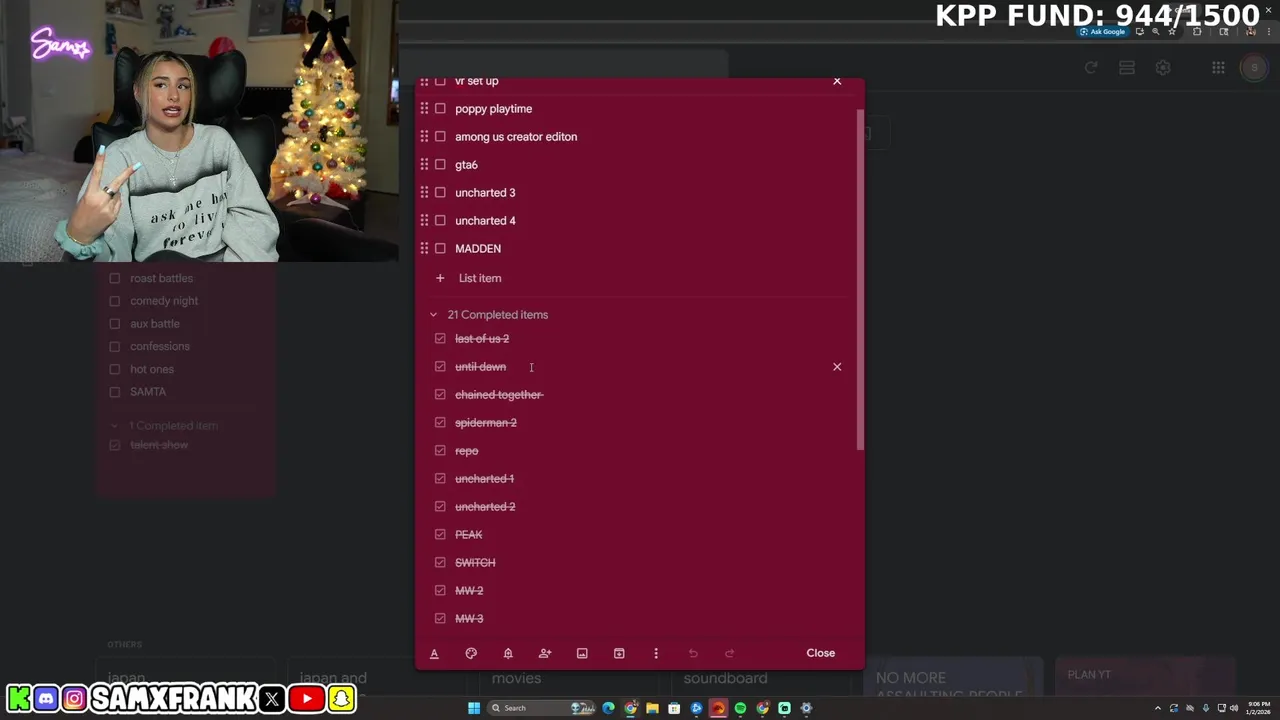Click the note's vertical scrollbar
Viewport: 1280px width, 720px height.
click(860, 280)
